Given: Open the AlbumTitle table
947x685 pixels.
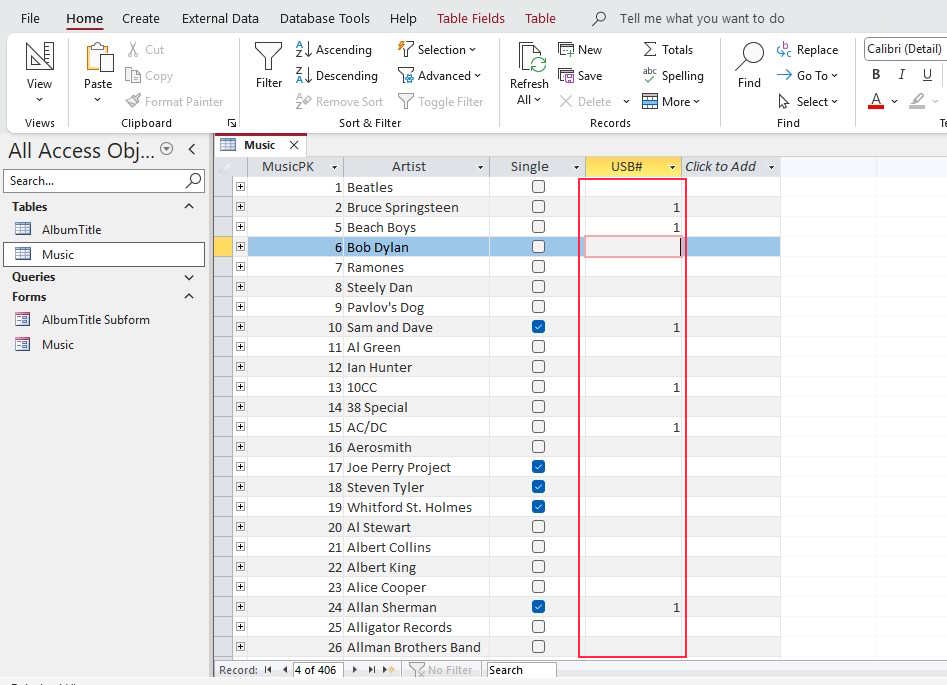Looking at the screenshot, I should pyautogui.click(x=71, y=230).
